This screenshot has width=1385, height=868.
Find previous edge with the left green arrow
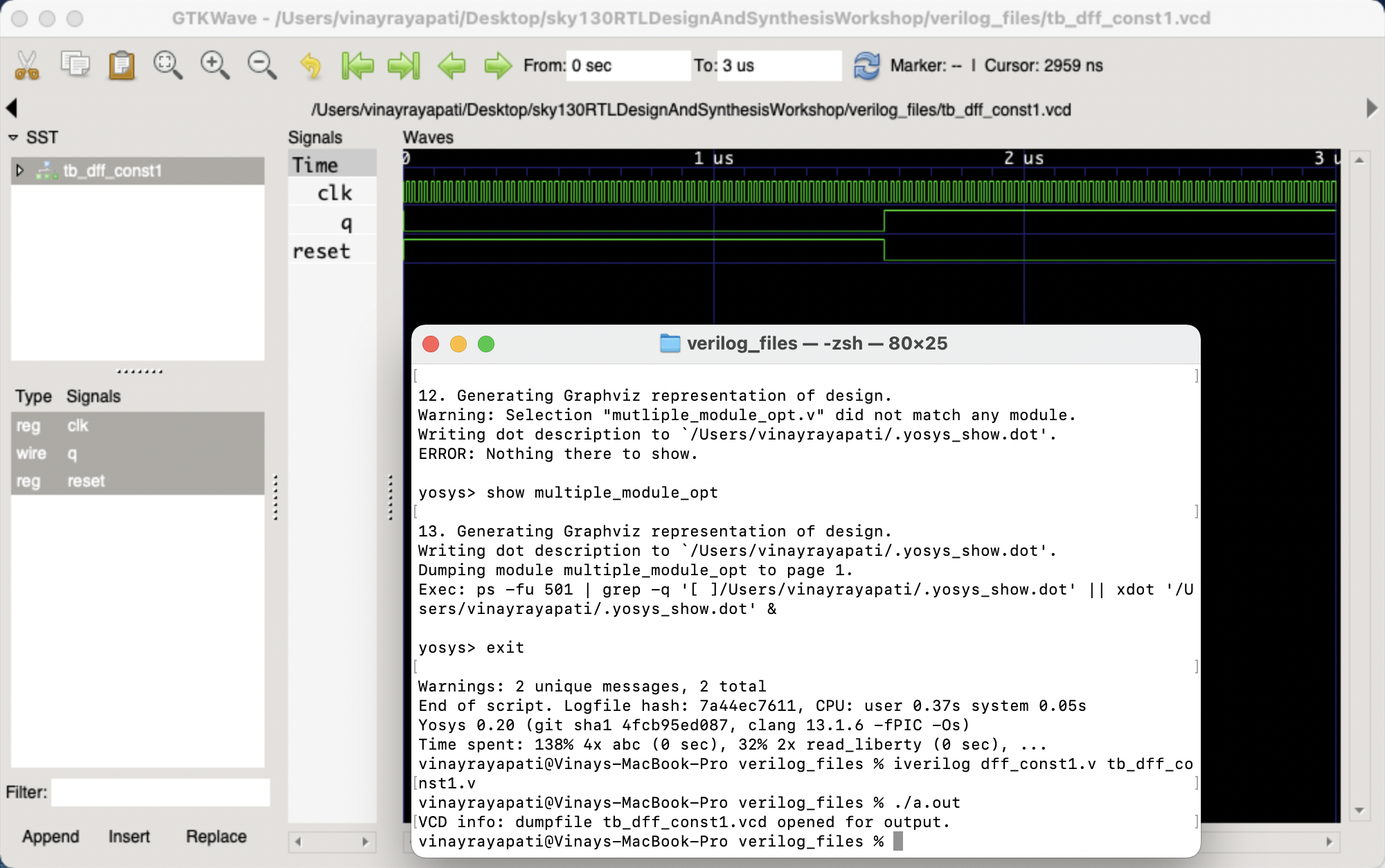[452, 65]
